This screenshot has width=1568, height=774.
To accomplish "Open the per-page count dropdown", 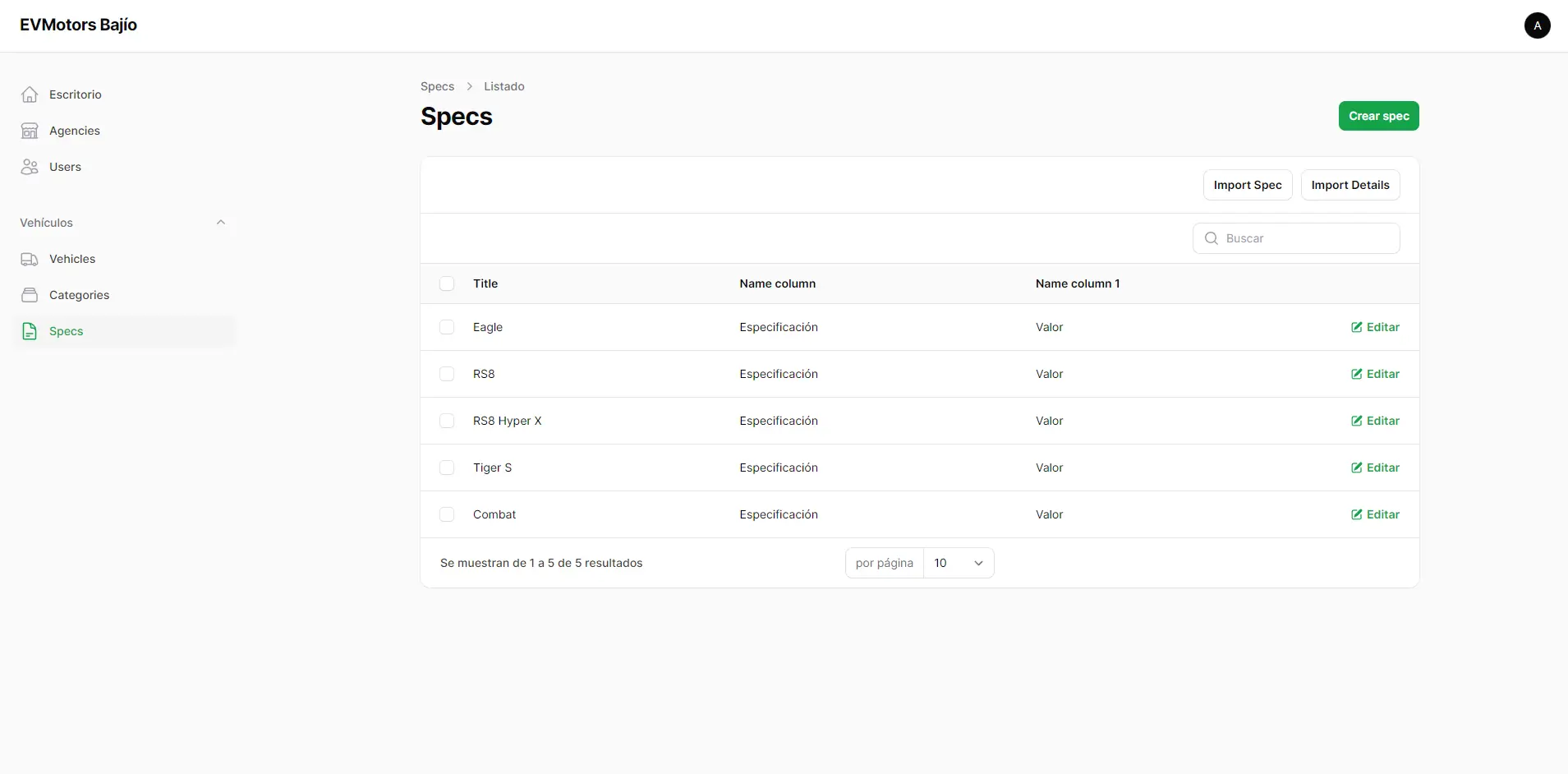I will (x=959, y=563).
